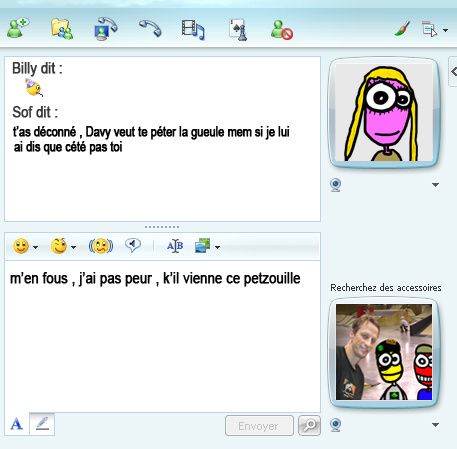Click the Envoyer button
Viewport: 457px width, 449px height.
point(259,425)
